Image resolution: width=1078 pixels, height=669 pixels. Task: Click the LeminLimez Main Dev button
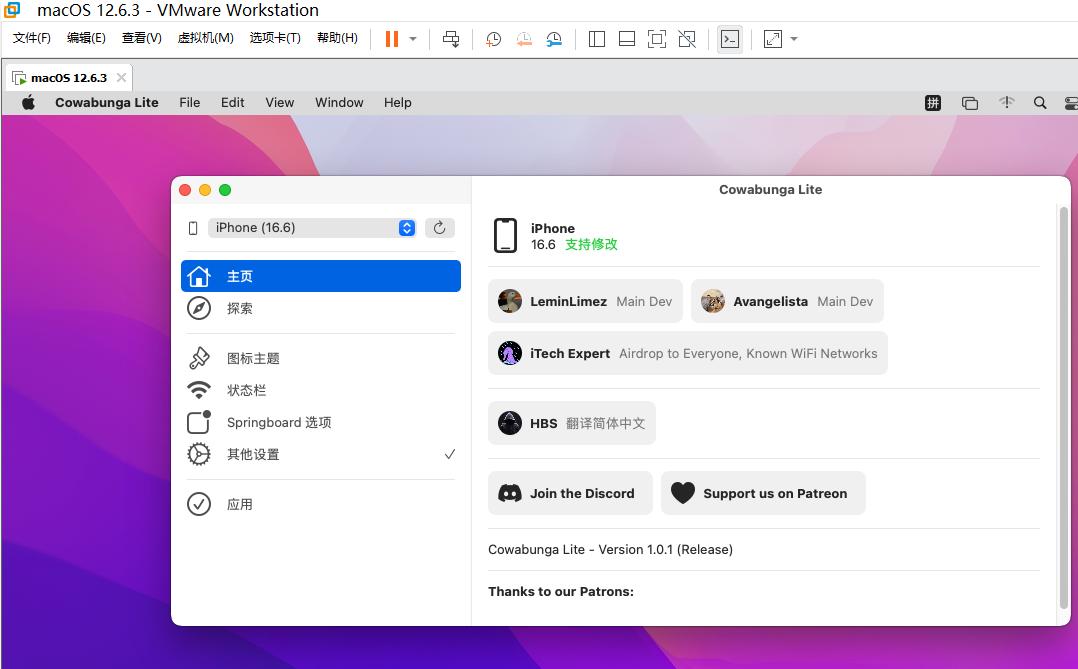pyautogui.click(x=585, y=301)
